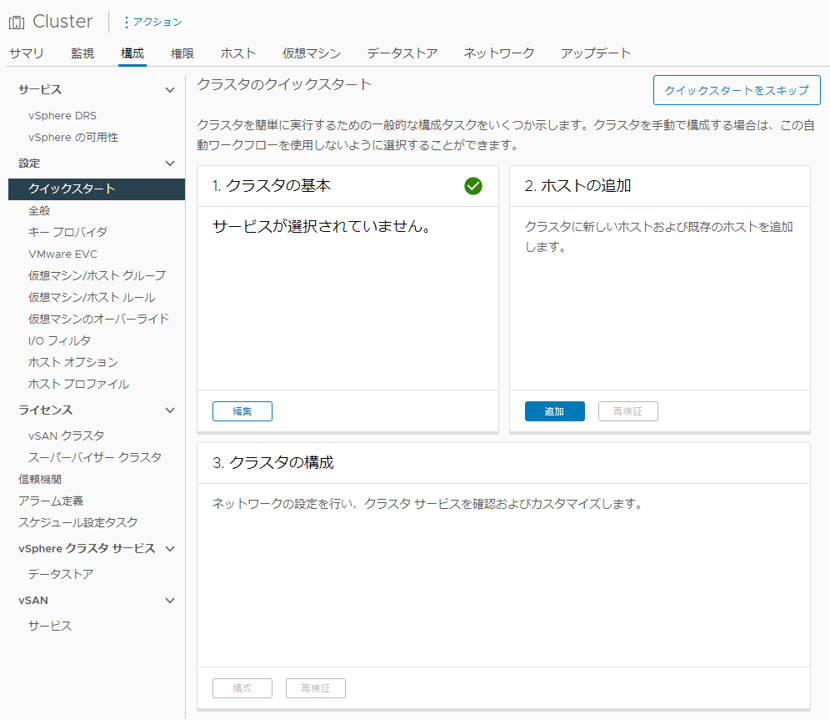The image size is (830, 720).
Task: Click 再検証 button in ホストの追加 card
Action: 628,411
